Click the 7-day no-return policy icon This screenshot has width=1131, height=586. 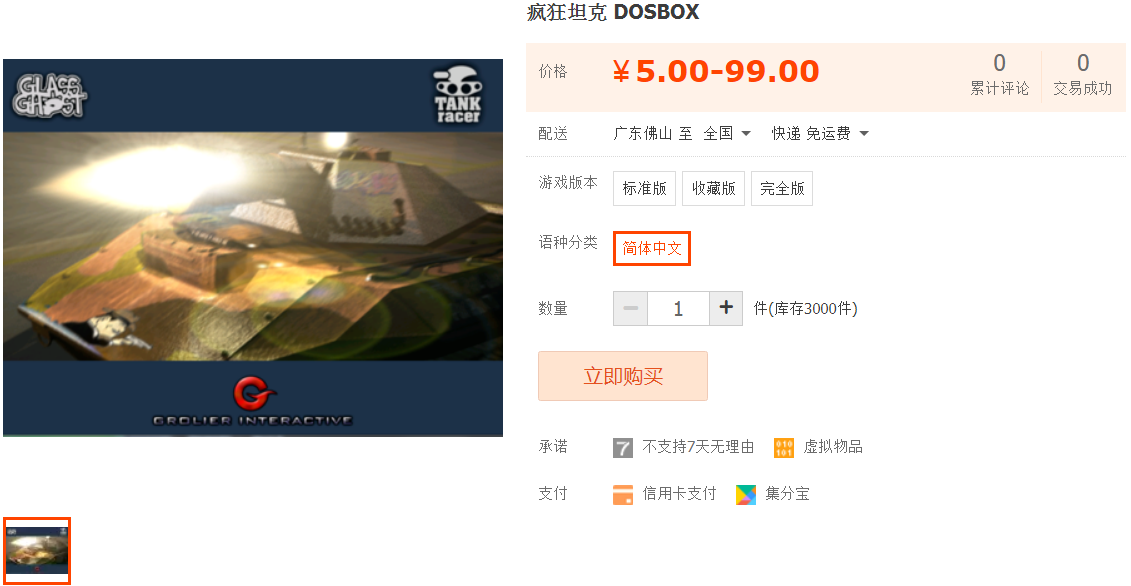[x=622, y=447]
